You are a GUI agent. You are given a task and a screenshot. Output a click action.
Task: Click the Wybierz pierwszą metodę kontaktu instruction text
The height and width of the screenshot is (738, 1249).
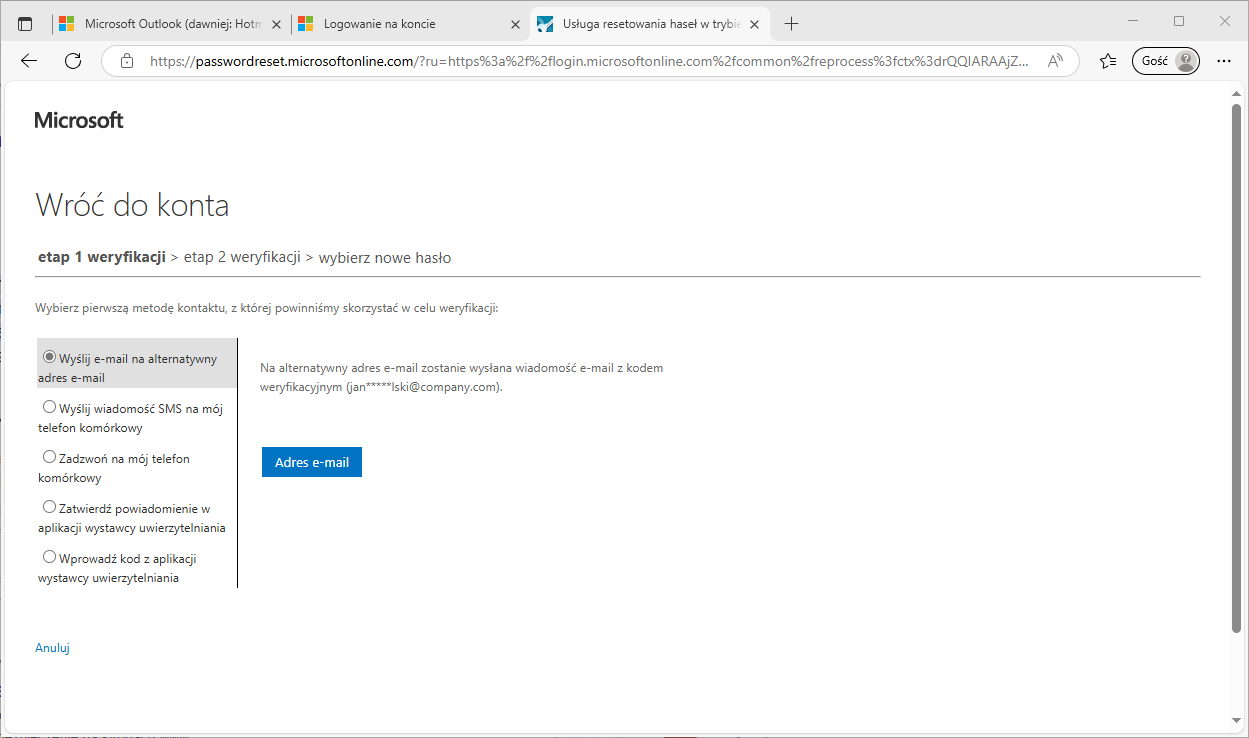point(267,308)
